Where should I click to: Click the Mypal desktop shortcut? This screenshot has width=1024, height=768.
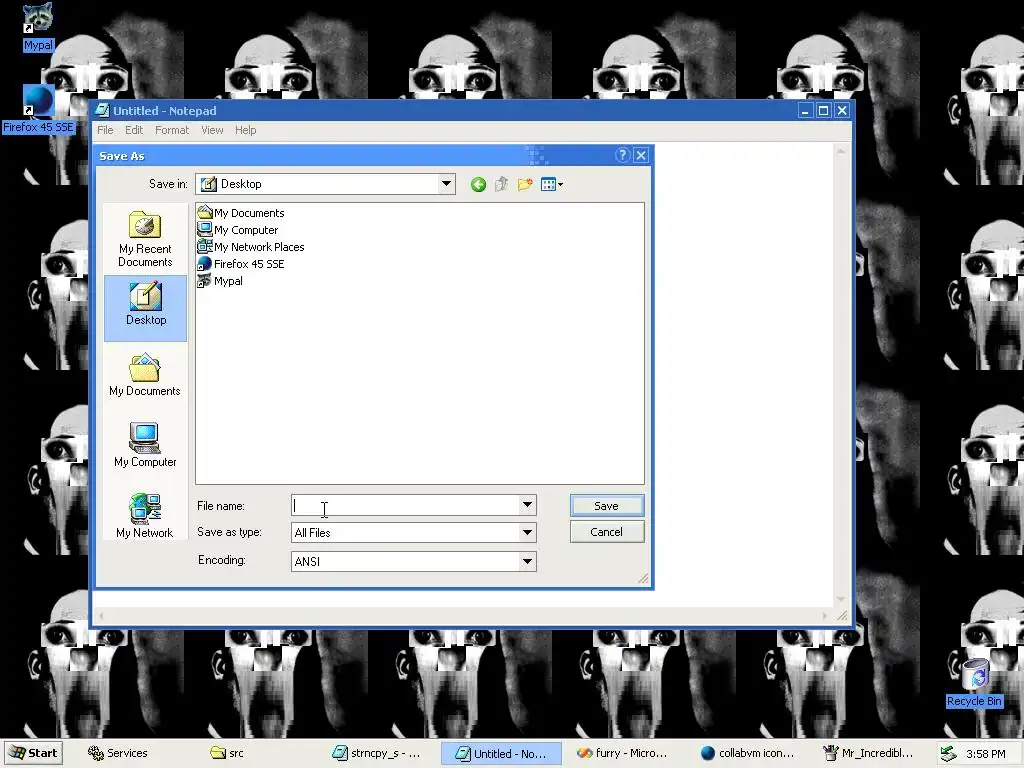pos(38,27)
